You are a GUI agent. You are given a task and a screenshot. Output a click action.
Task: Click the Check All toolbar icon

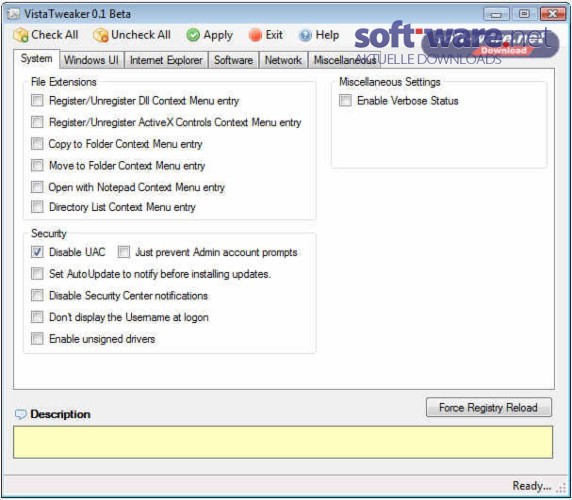coord(21,35)
